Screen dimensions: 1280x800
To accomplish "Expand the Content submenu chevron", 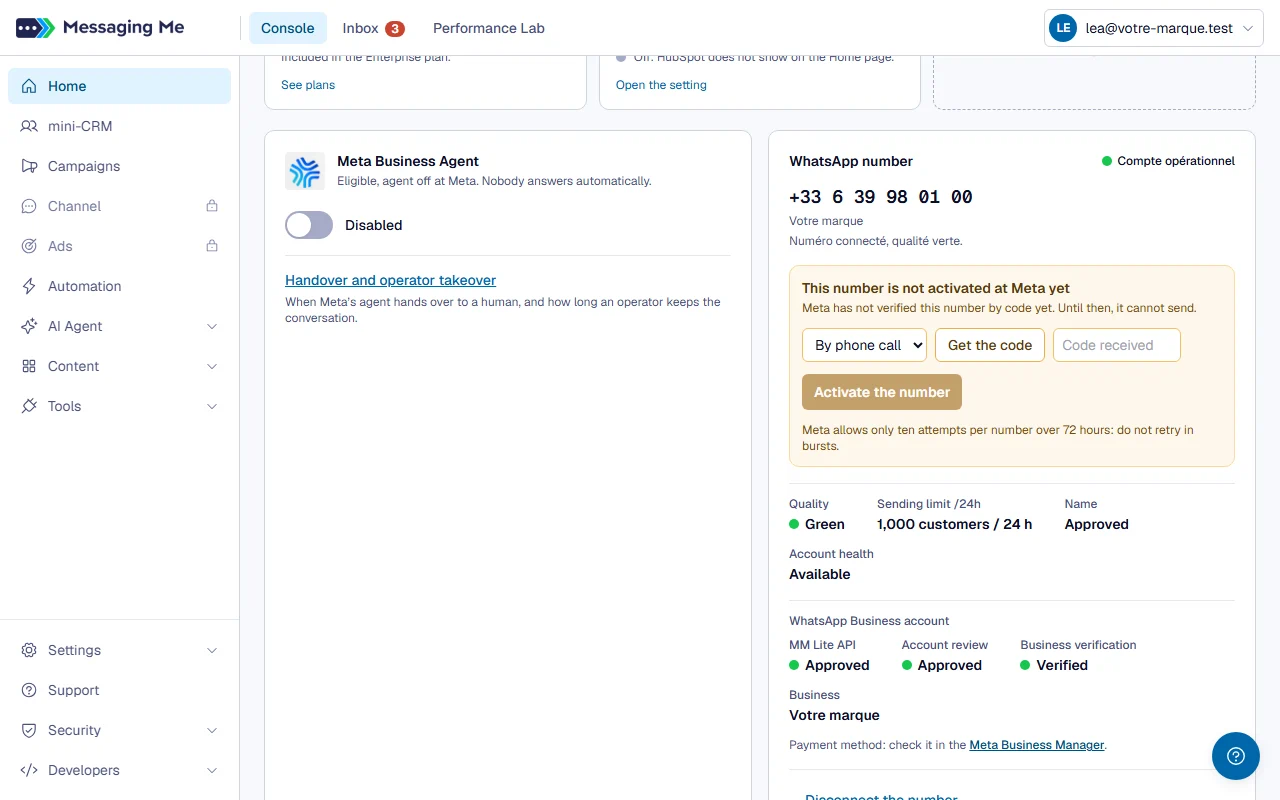I will [x=212, y=366].
